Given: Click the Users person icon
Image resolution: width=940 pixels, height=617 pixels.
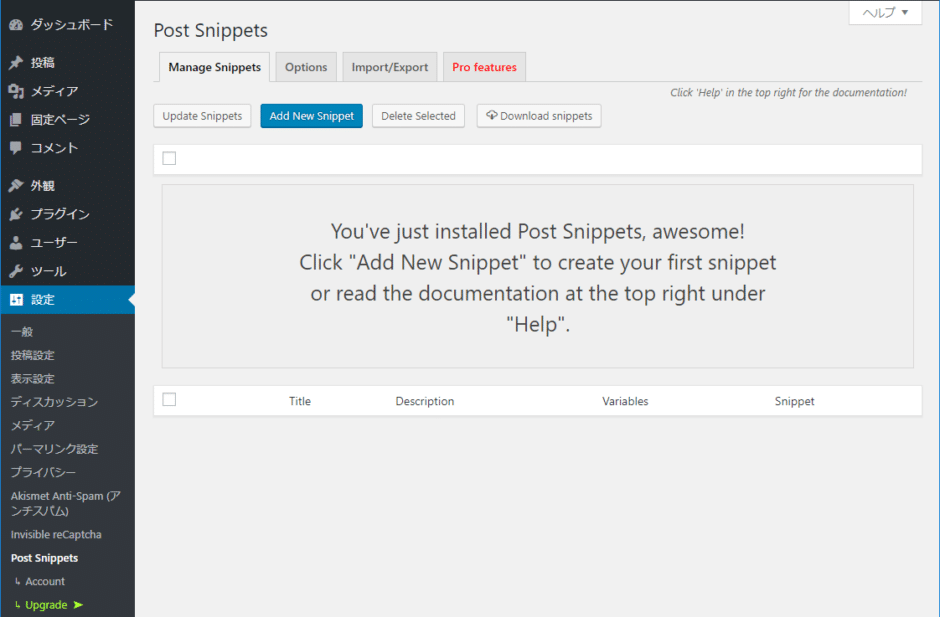Looking at the screenshot, I should [16, 243].
